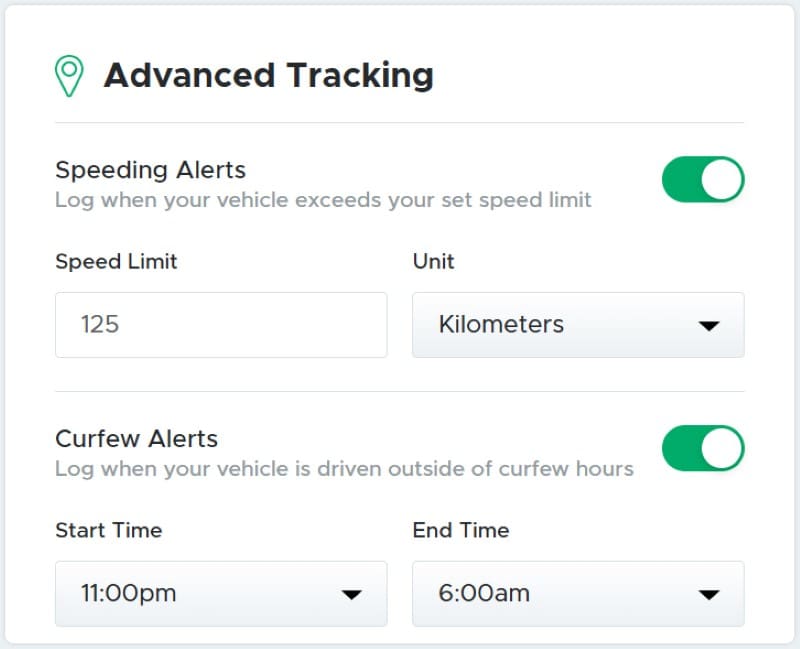Click the Start Time field label

pos(109,530)
